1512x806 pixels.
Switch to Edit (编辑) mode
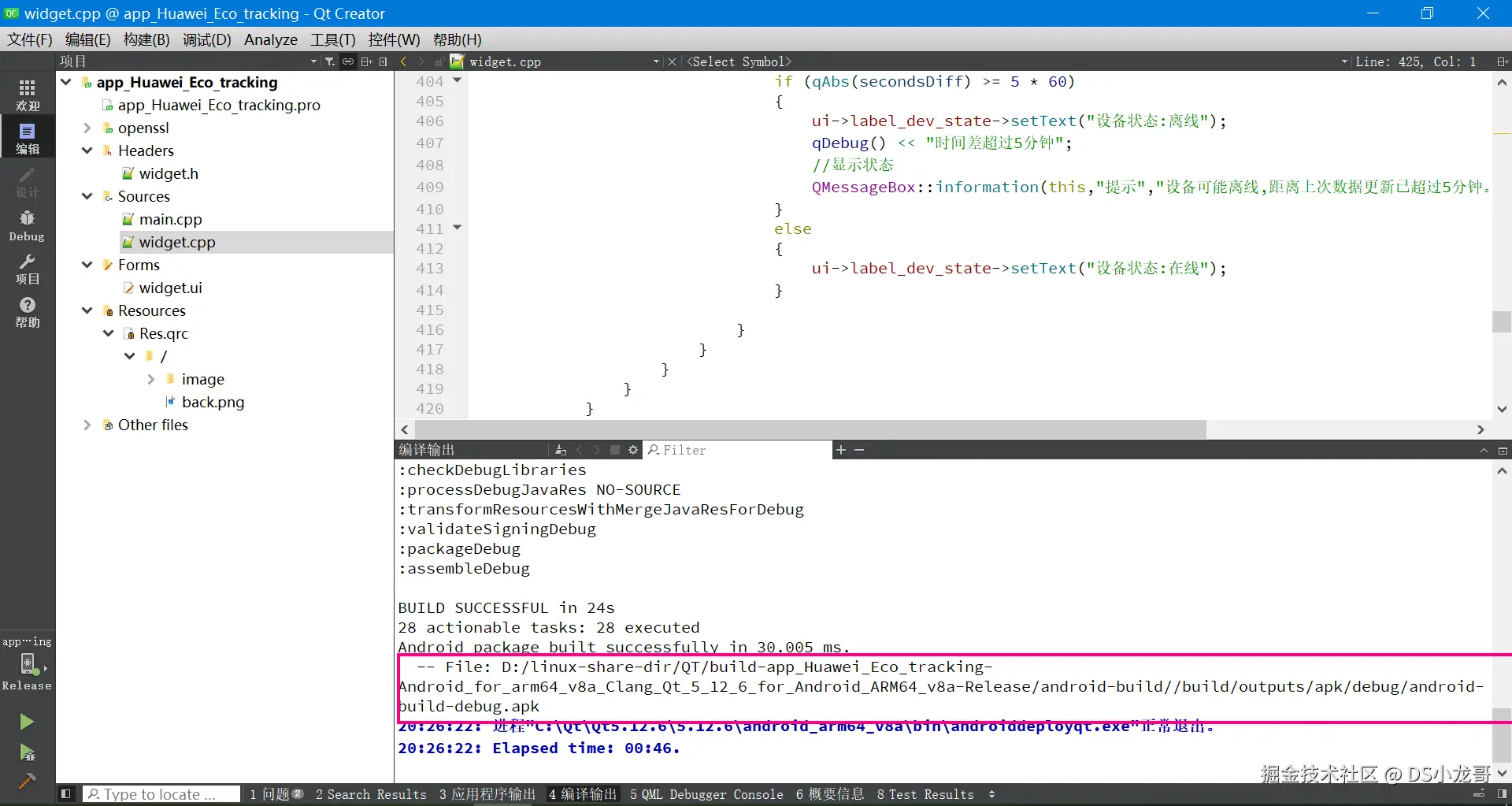[27, 138]
